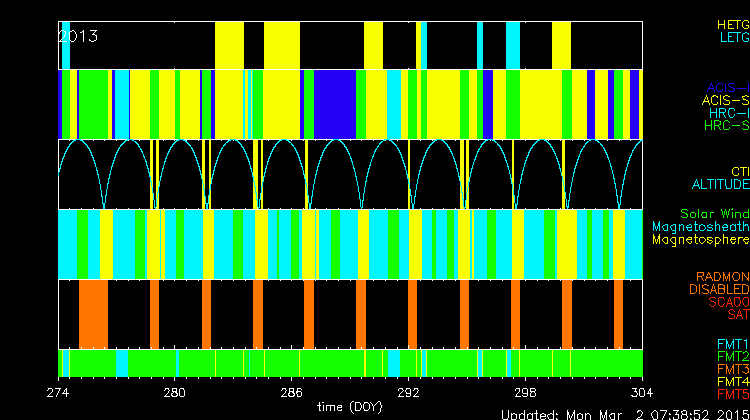
Task: Click the ACIS-S legend label
Action: point(725,100)
